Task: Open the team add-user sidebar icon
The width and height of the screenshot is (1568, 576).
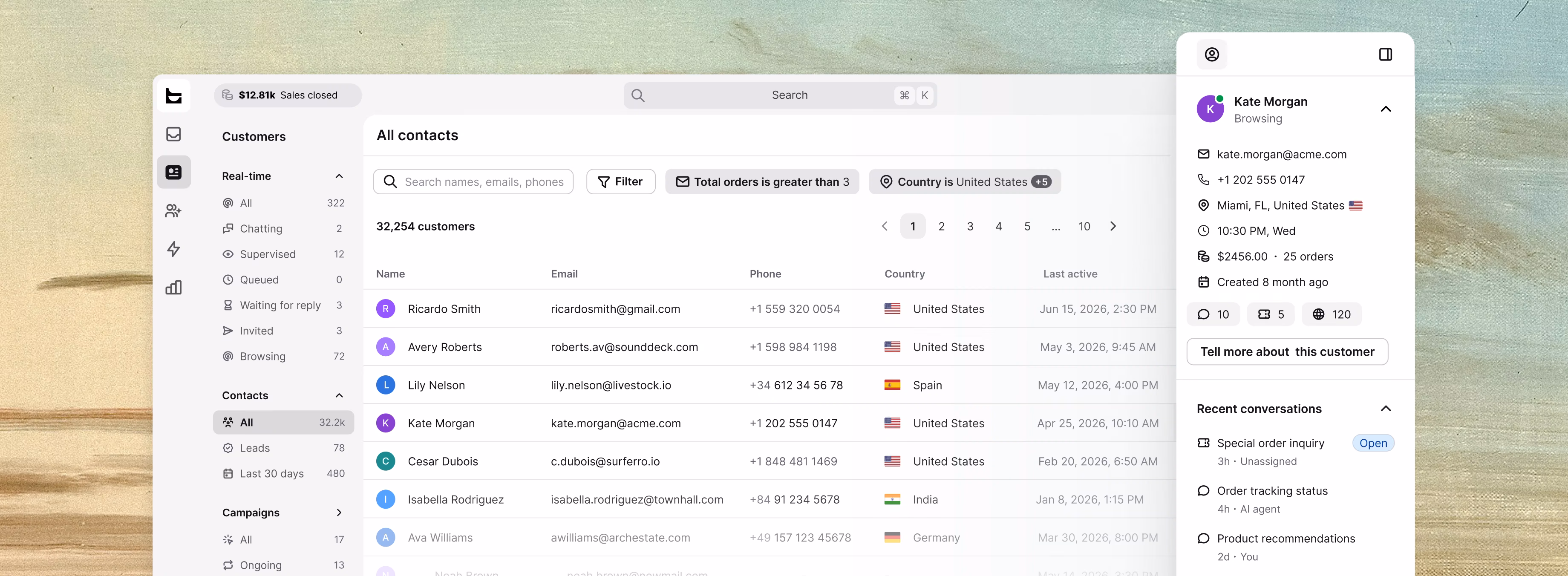Action: pyautogui.click(x=173, y=210)
